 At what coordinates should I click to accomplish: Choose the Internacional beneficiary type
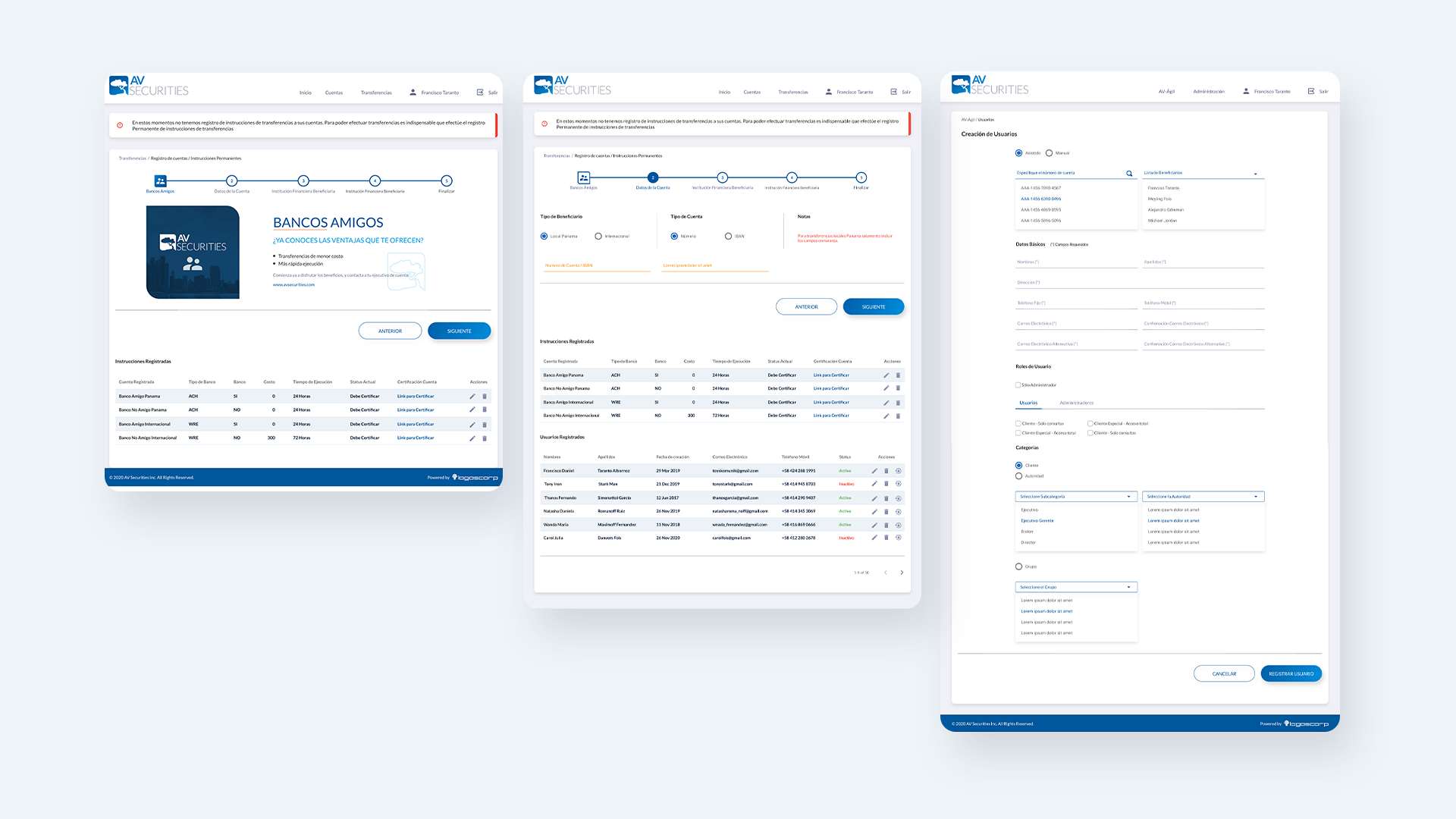tap(598, 237)
